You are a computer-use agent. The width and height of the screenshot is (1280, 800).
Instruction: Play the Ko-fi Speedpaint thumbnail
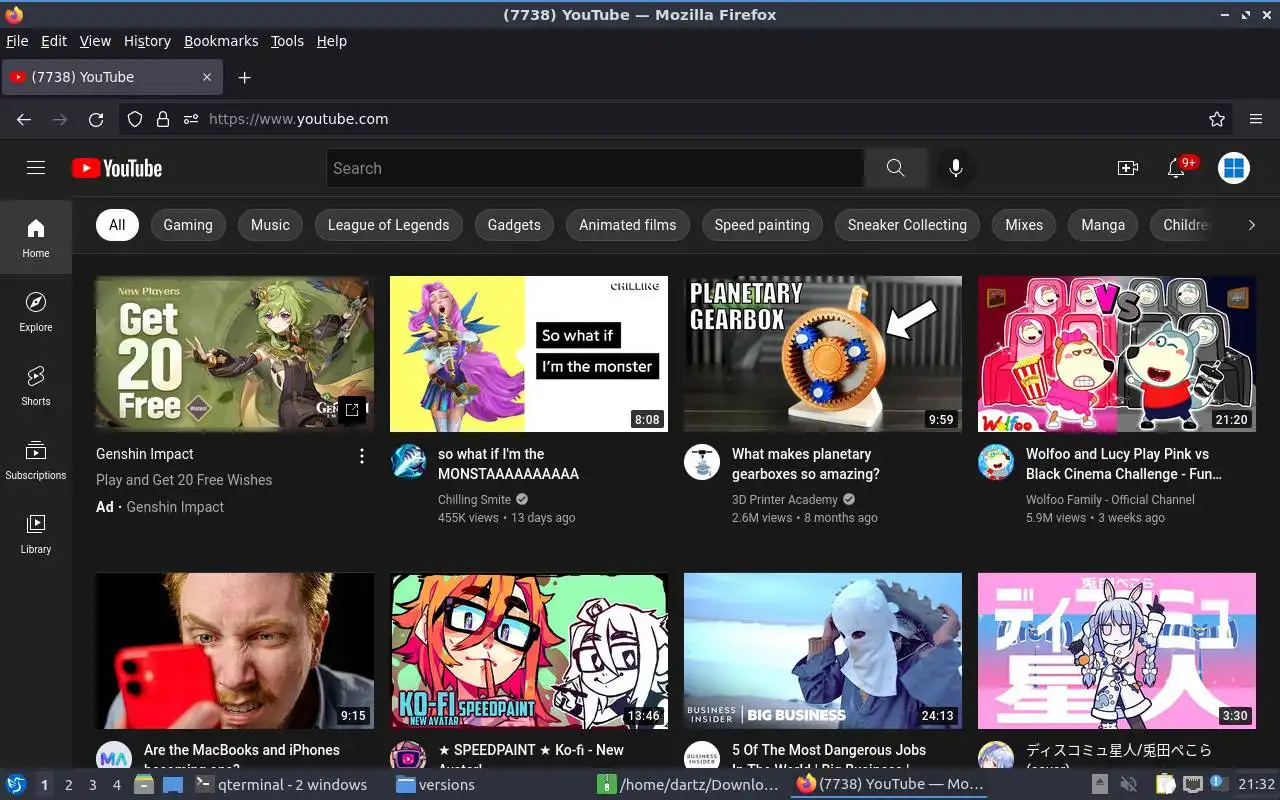click(529, 651)
